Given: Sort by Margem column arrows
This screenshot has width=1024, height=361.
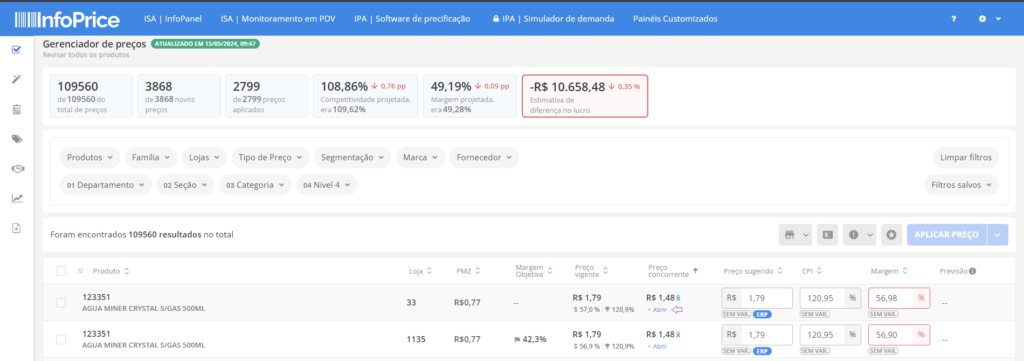Looking at the screenshot, I should (x=904, y=271).
